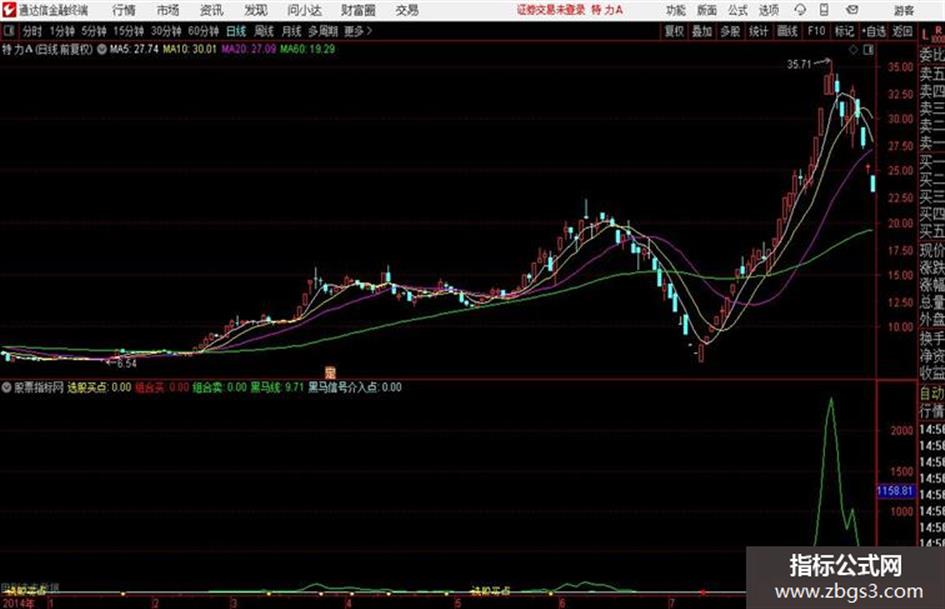The height and width of the screenshot is (609, 945).
Task: Open the 财富圈 menu
Action: click(x=358, y=10)
